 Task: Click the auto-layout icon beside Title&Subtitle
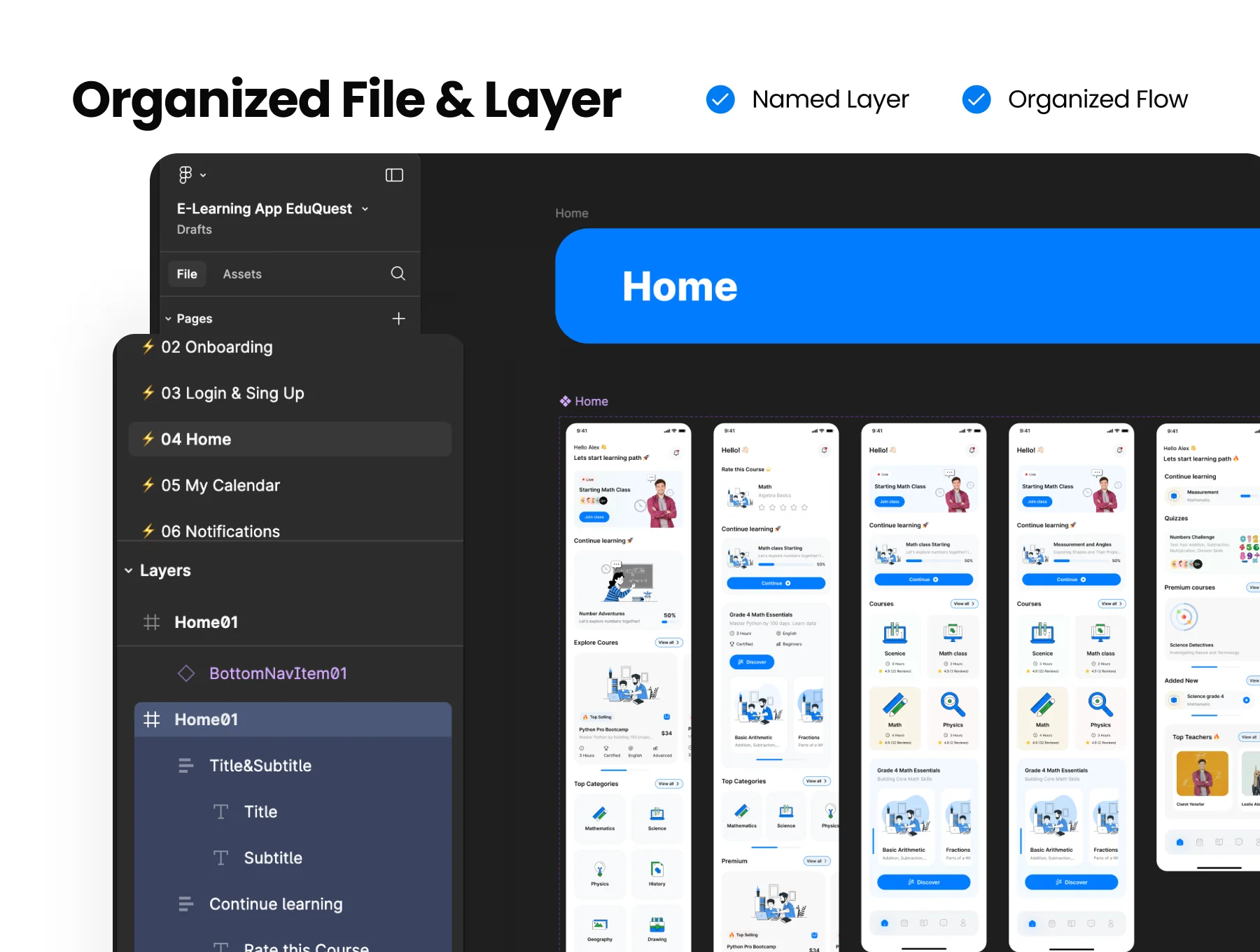point(185,766)
